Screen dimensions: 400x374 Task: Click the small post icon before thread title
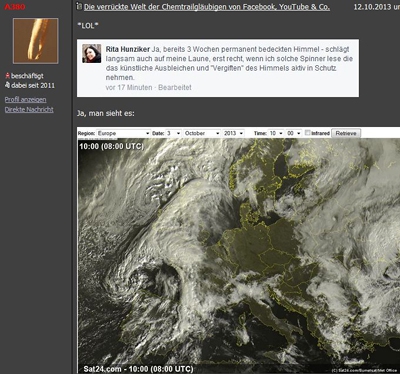pyautogui.click(x=79, y=6)
